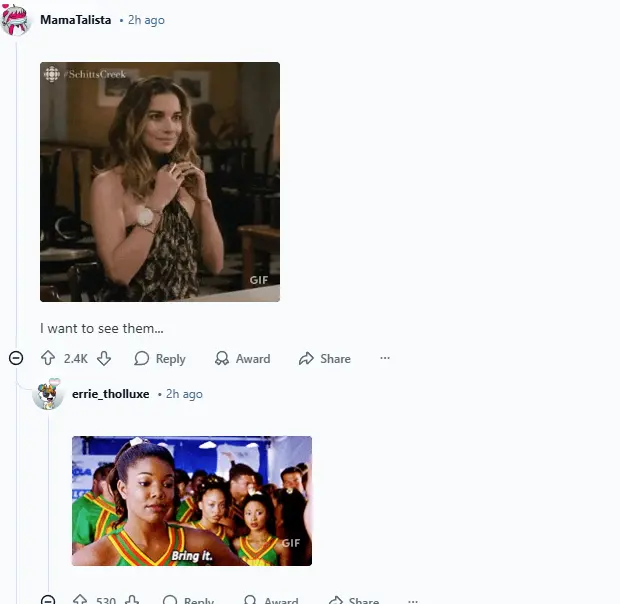
Task: Open the "Bring it." cheerleader GIF
Action: pyautogui.click(x=192, y=500)
